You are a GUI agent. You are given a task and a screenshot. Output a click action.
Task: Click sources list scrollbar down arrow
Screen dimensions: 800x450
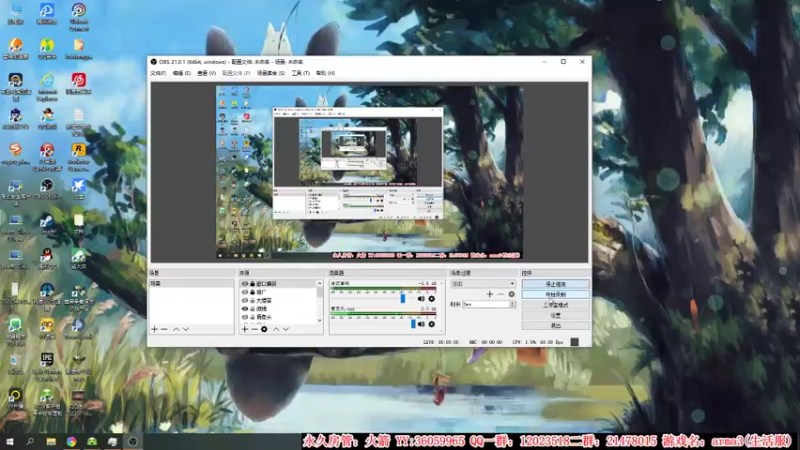[320, 321]
